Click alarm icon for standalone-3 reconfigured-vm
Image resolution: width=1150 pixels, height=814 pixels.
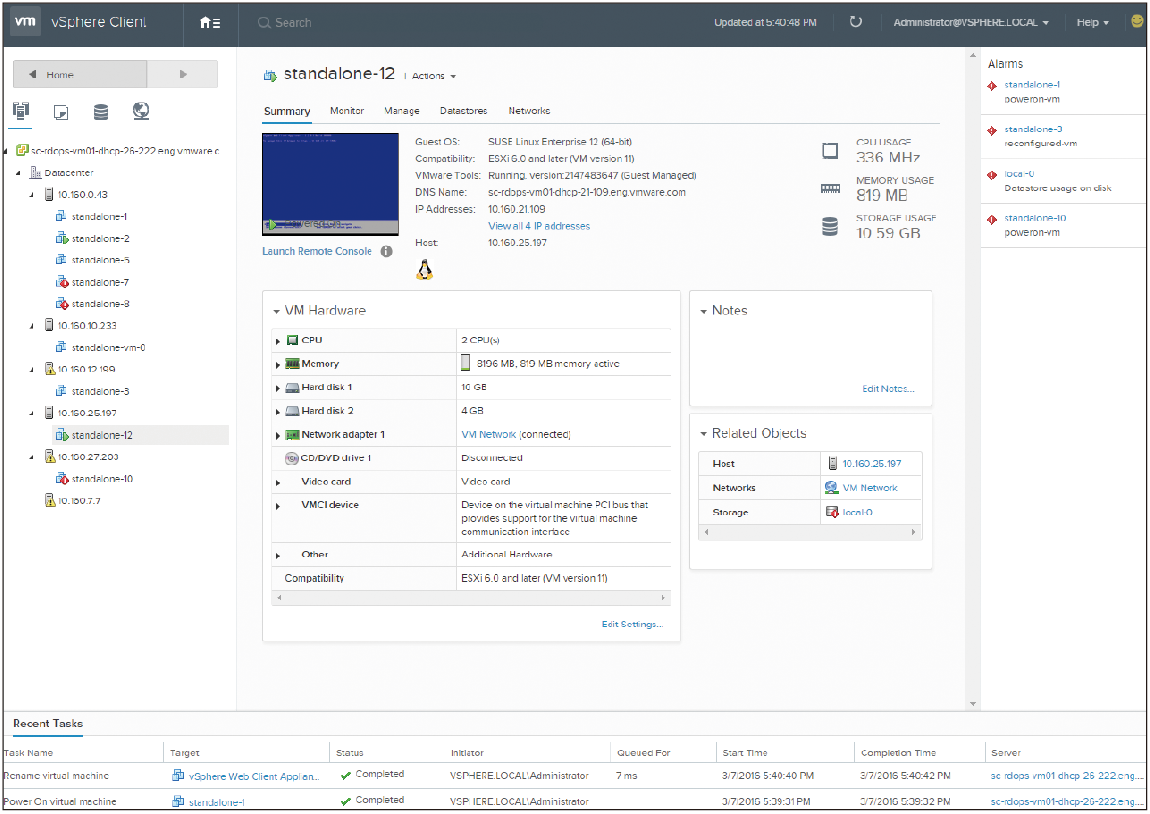click(992, 131)
